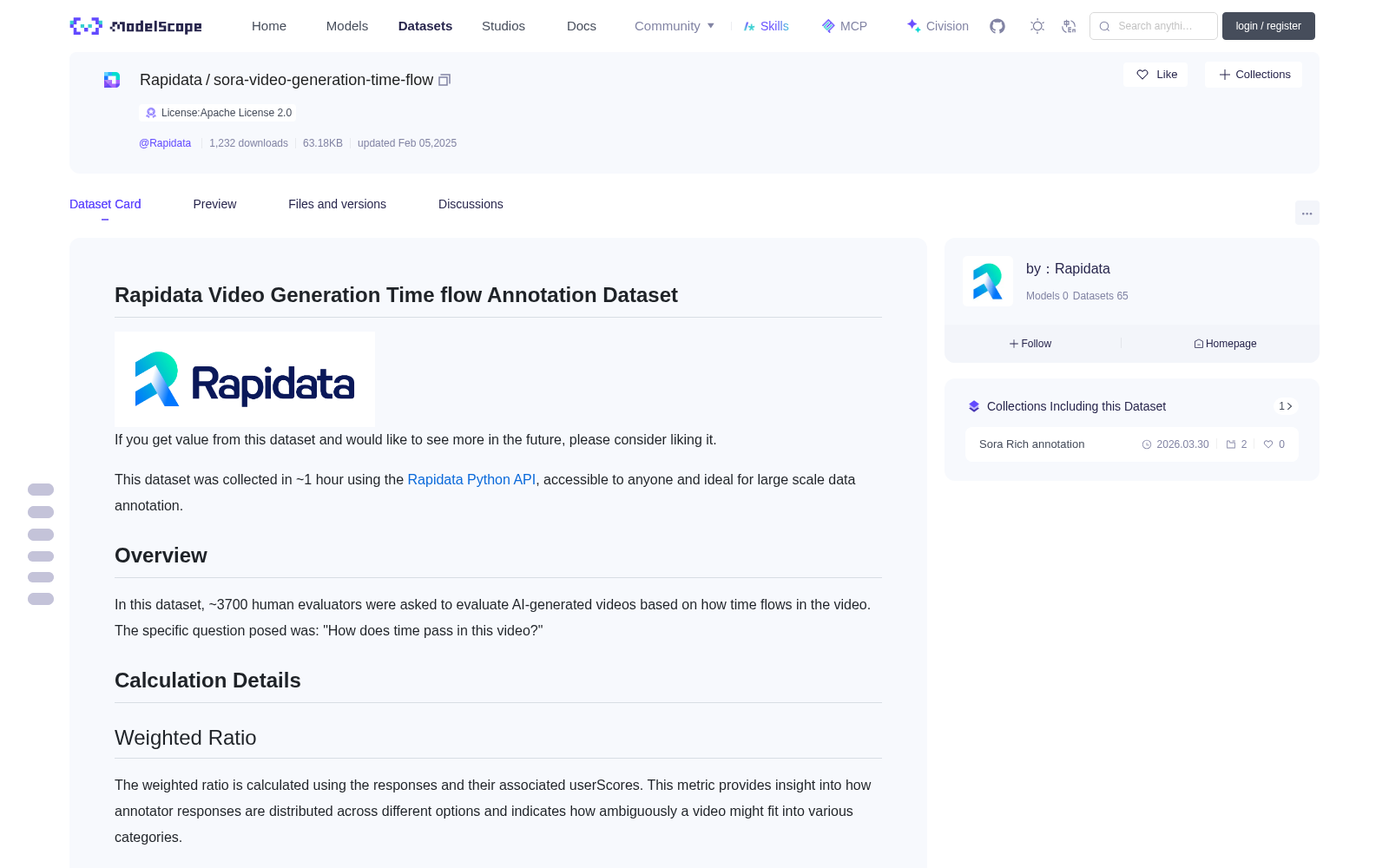Open the Docs nav item

point(582,26)
